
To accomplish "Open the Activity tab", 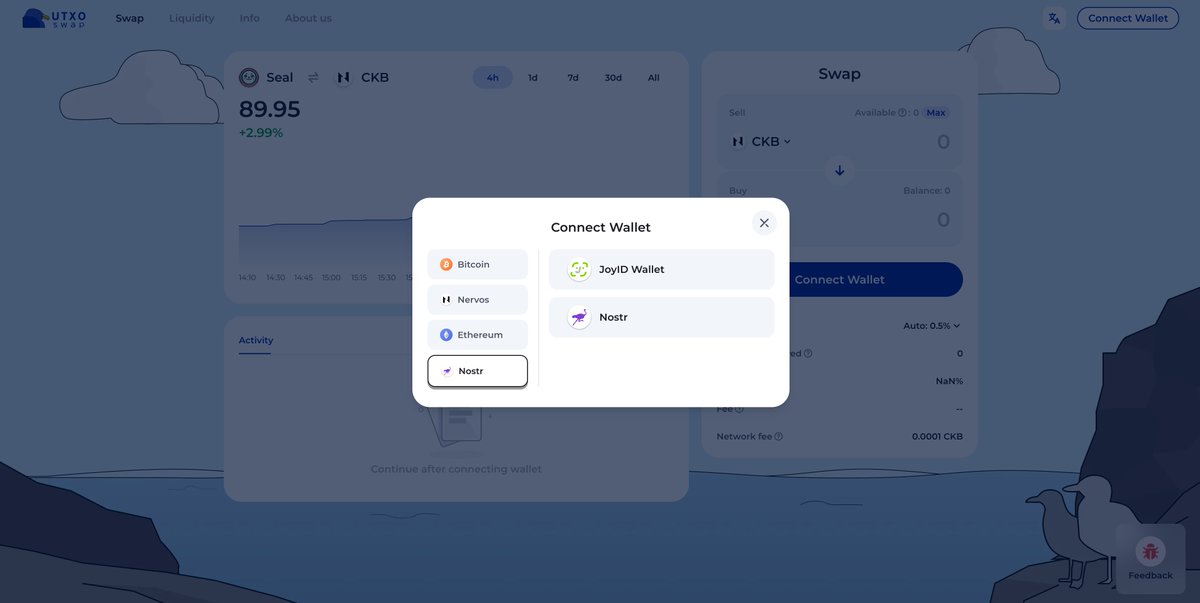I will pos(256,340).
